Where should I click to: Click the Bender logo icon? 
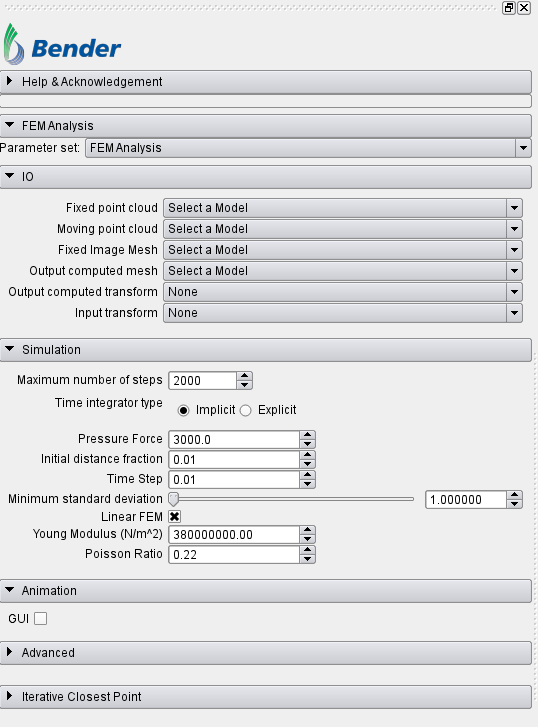pyautogui.click(x=13, y=44)
